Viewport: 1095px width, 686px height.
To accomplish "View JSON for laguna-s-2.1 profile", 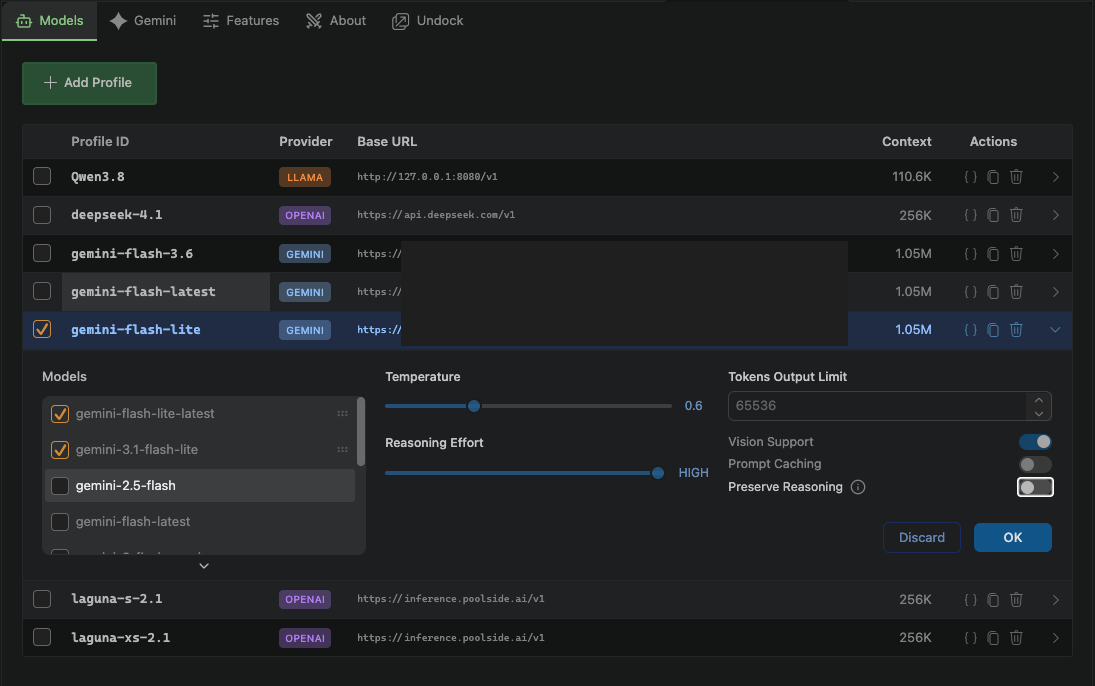I will (x=970, y=599).
